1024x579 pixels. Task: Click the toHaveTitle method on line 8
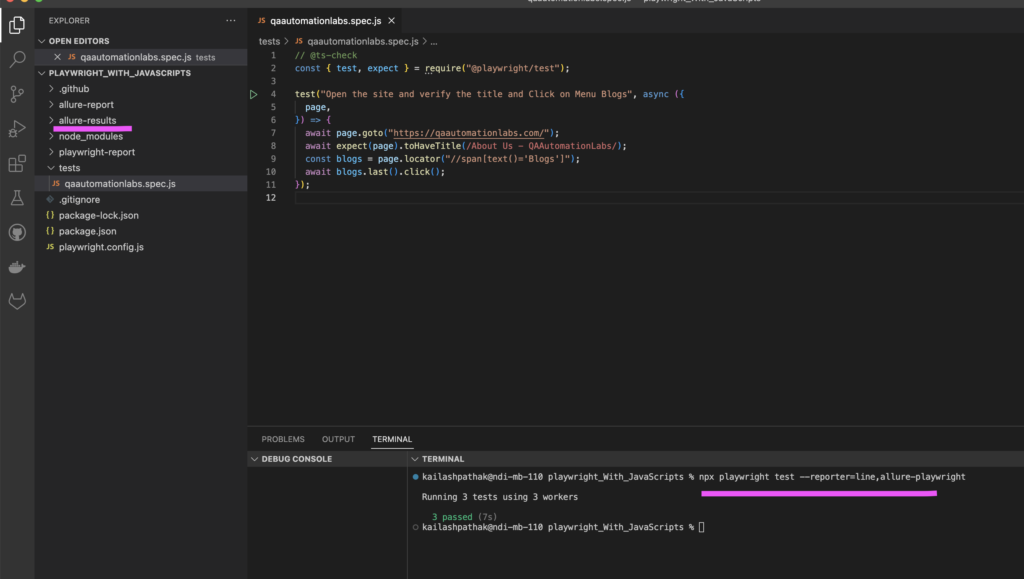click(432, 146)
